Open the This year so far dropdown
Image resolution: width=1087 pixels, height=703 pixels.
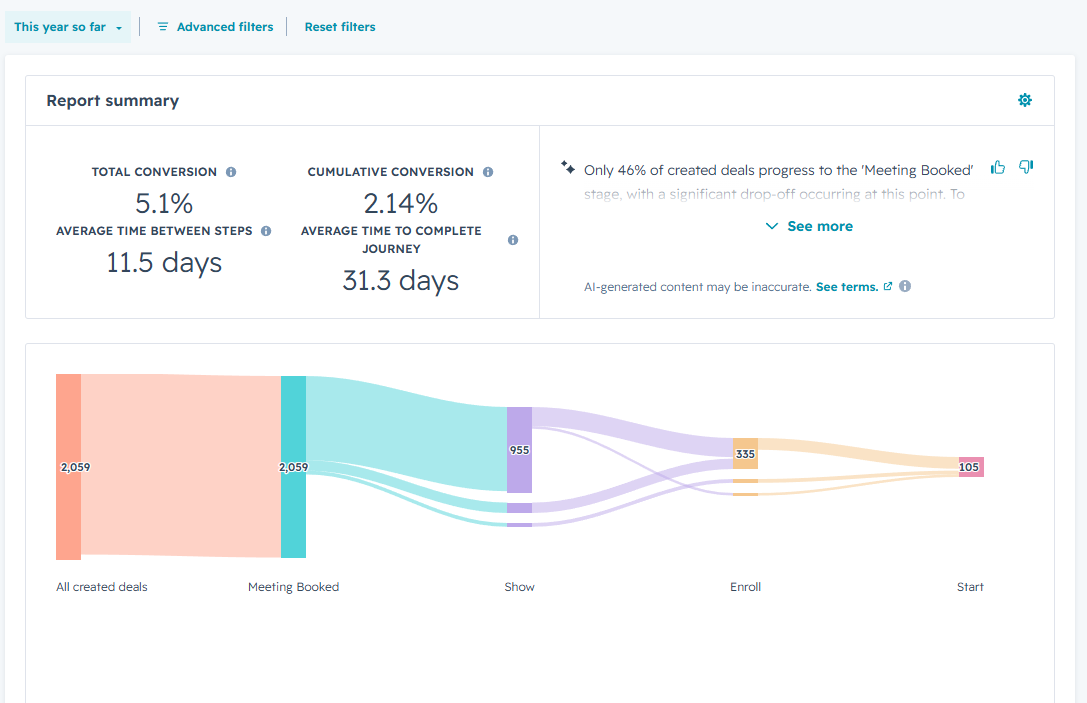68,27
